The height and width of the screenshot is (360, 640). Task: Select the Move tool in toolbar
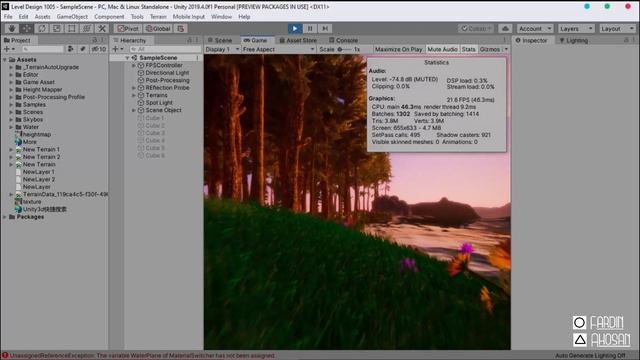tap(27, 29)
